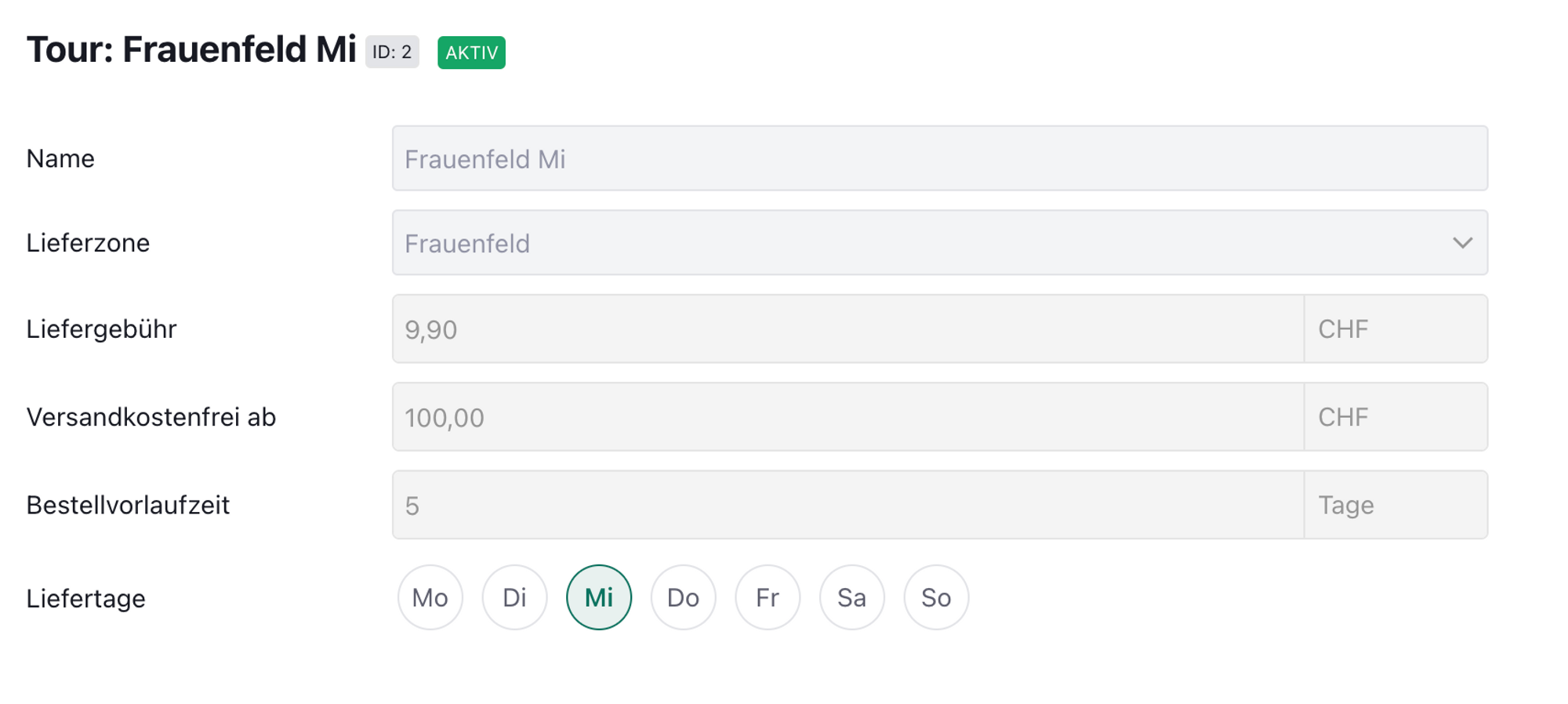Select the Bestellvorlaufzeit days field
Image resolution: width=1568 pixels, height=704 pixels.
point(847,505)
